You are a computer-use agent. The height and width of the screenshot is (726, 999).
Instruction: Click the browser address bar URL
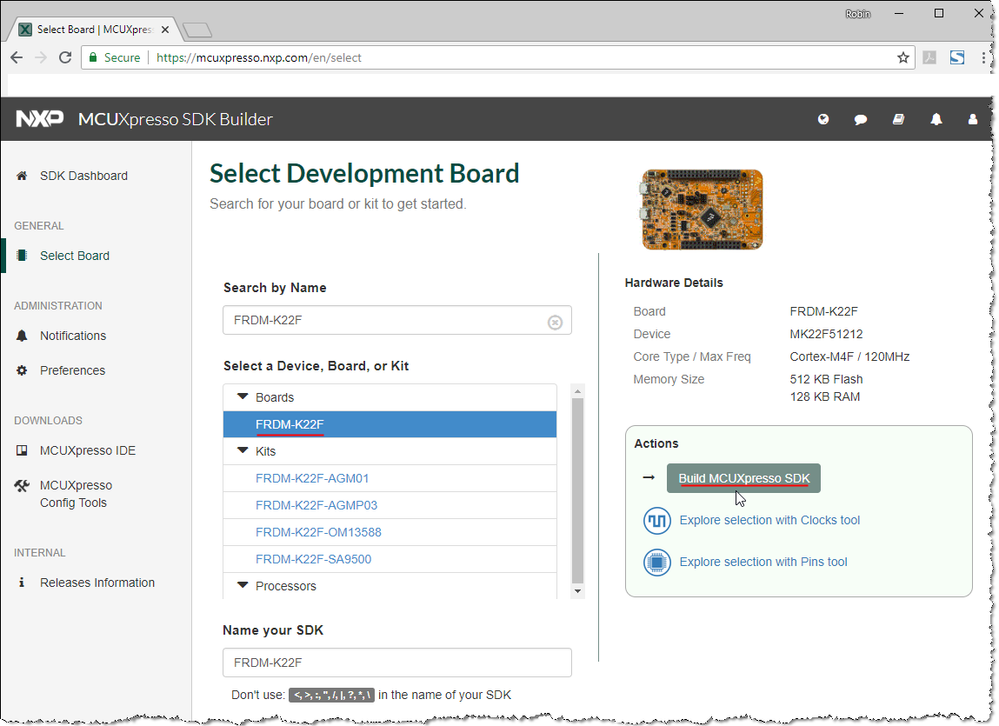point(259,58)
